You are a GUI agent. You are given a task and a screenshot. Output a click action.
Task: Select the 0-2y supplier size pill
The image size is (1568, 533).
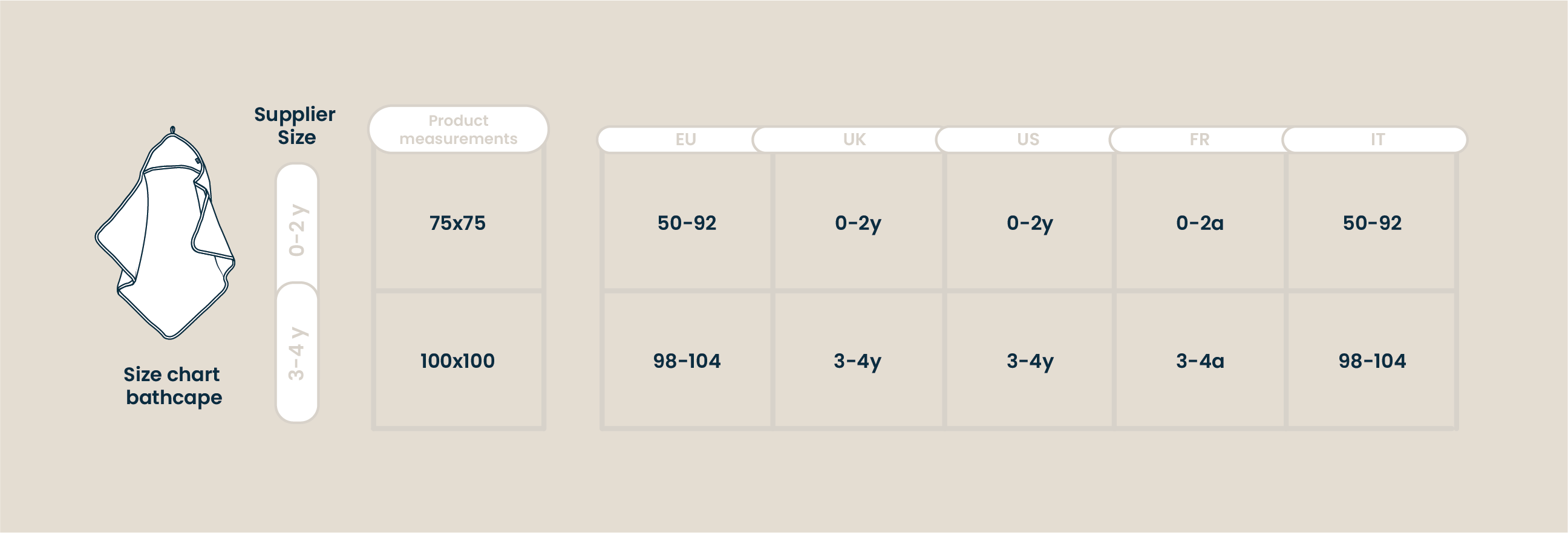coord(297,228)
